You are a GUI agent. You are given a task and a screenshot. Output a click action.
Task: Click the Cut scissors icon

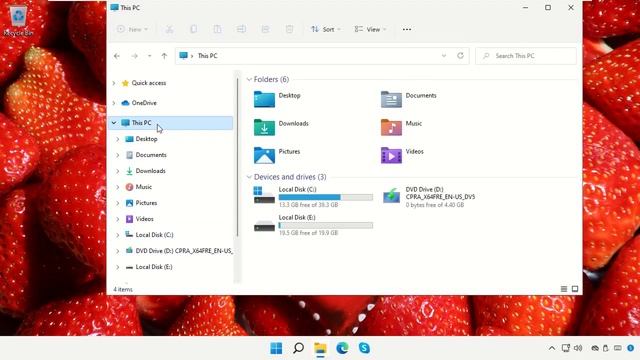(169, 29)
